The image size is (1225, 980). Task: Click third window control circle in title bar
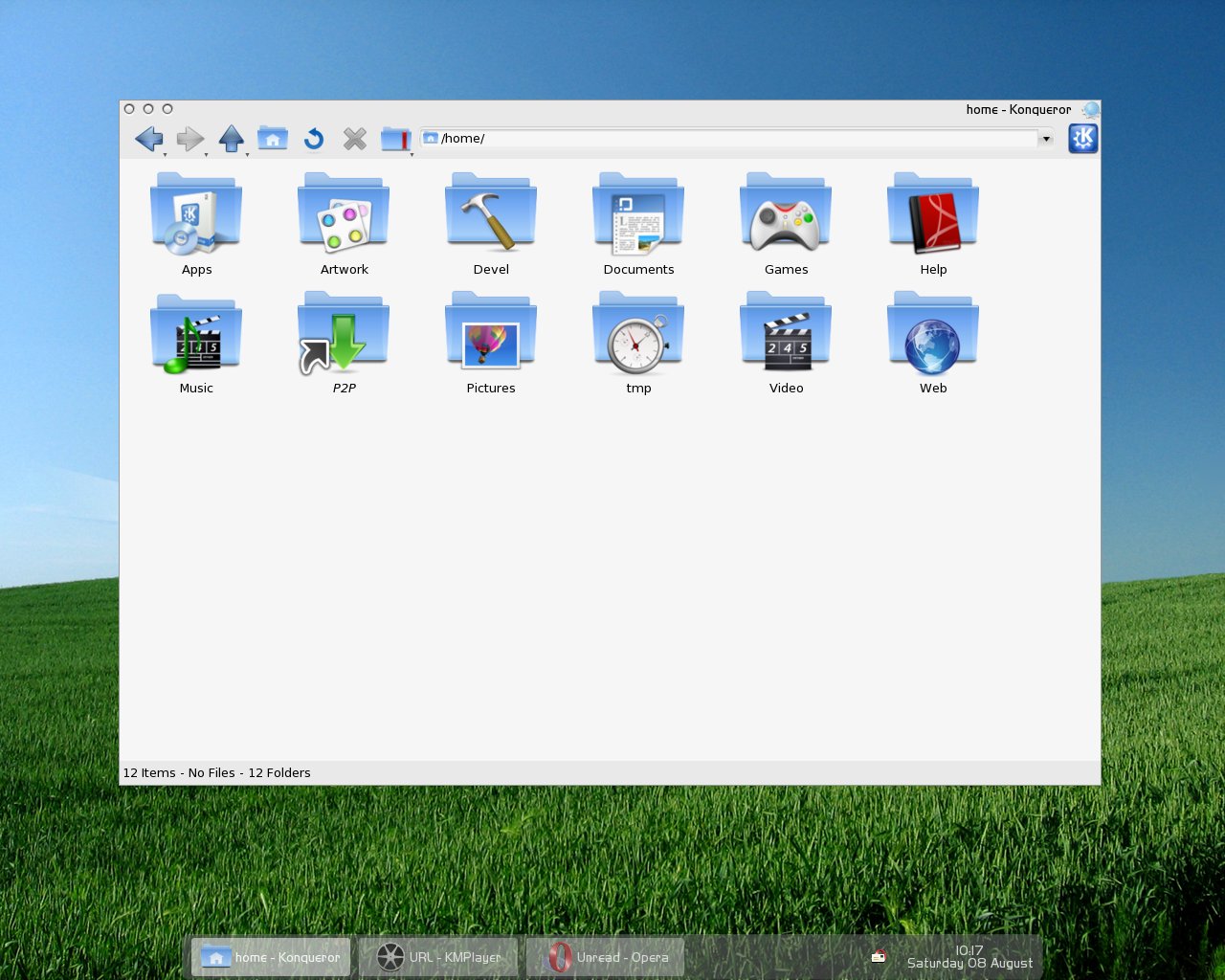167,109
